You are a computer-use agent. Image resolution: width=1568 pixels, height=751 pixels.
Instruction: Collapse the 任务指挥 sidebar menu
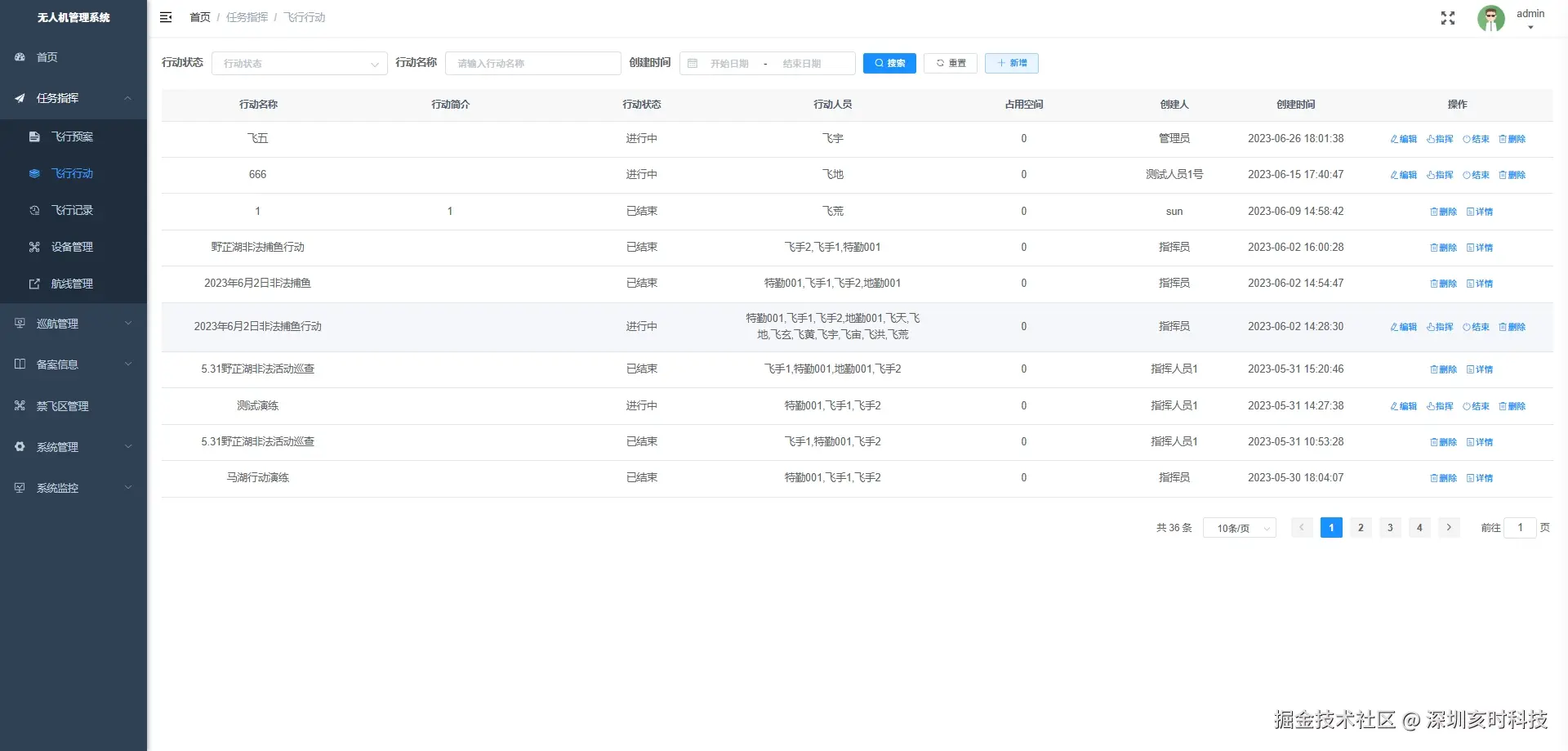click(73, 98)
